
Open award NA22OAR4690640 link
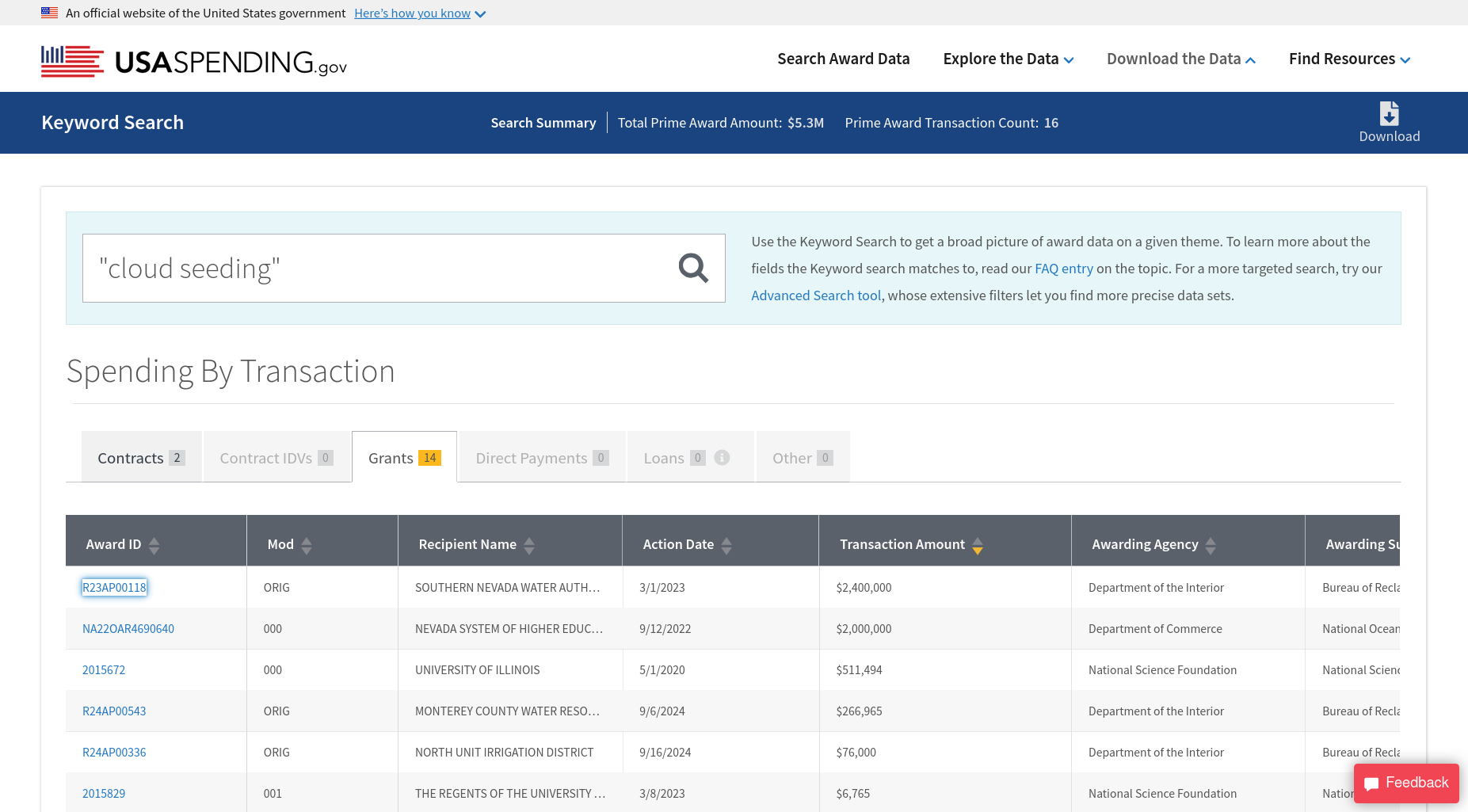(128, 628)
